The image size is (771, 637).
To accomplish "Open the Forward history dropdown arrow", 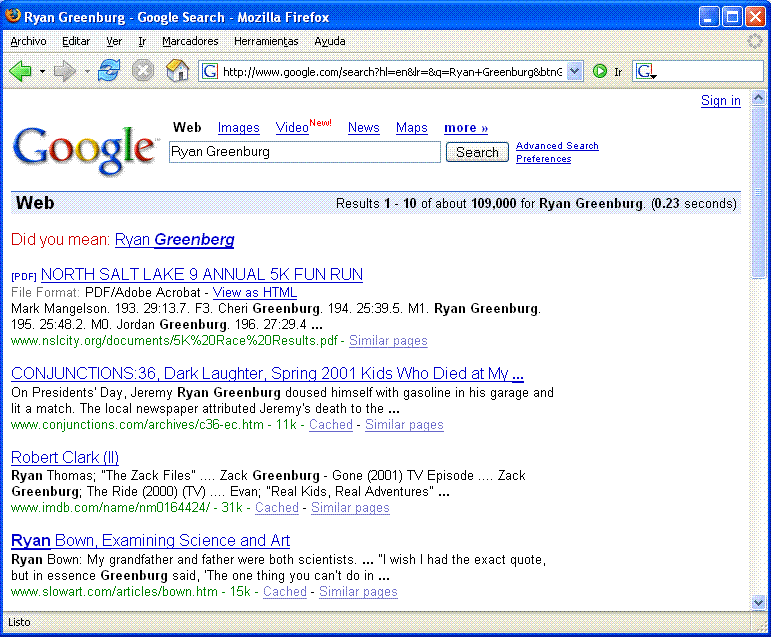I will (87, 72).
